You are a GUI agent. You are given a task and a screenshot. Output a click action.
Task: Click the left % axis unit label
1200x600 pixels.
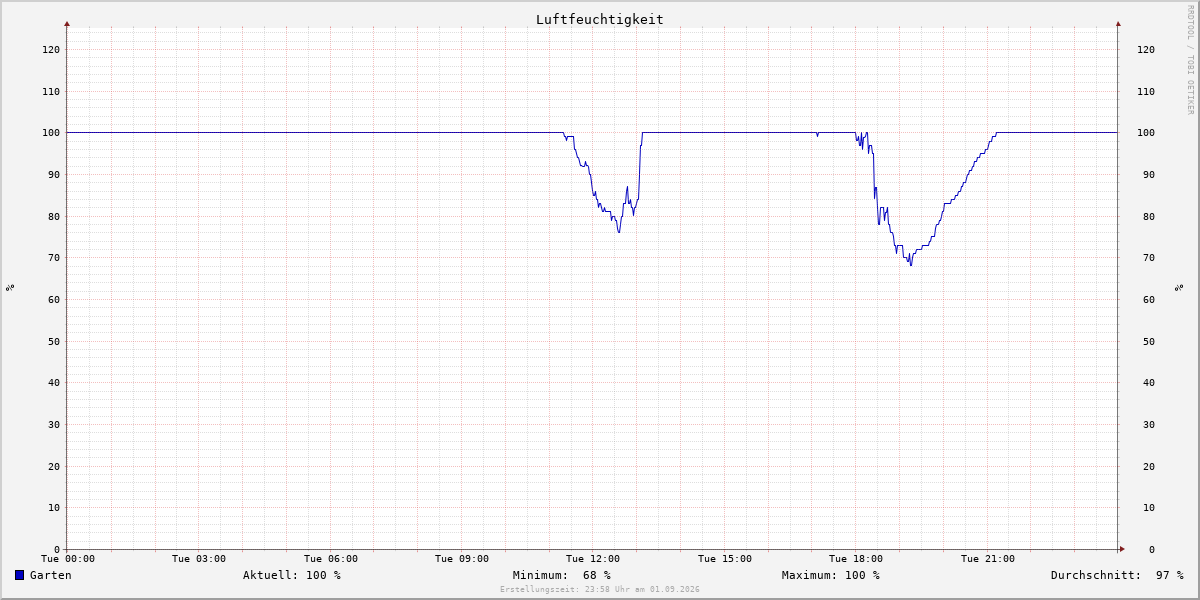point(10,287)
